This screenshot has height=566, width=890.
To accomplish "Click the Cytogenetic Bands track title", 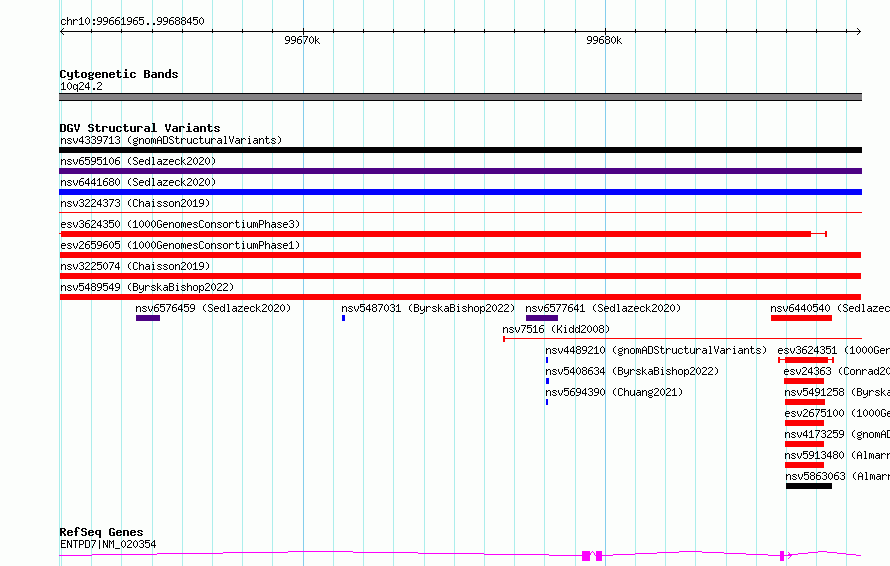I will coord(119,74).
